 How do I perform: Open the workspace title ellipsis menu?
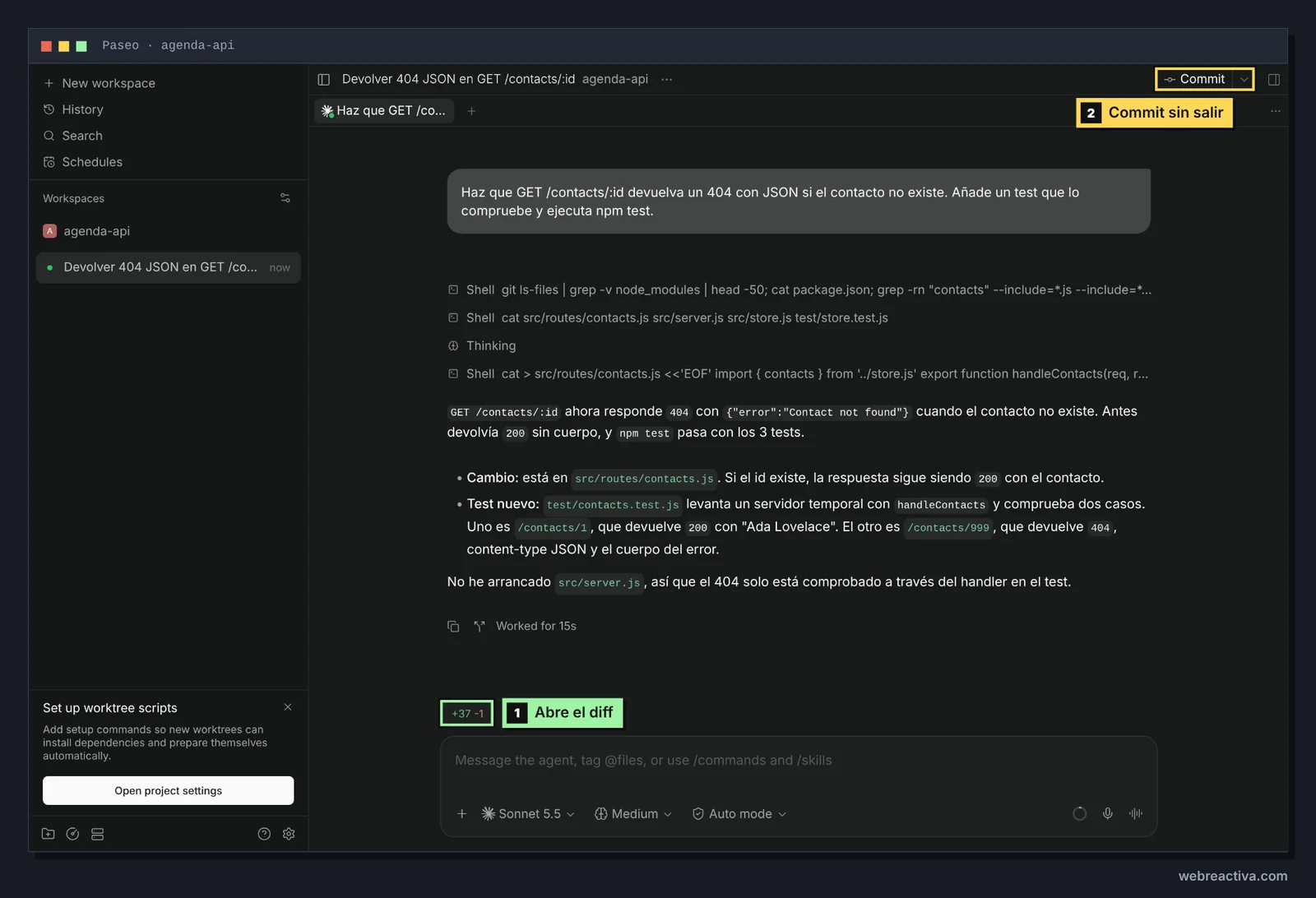666,80
